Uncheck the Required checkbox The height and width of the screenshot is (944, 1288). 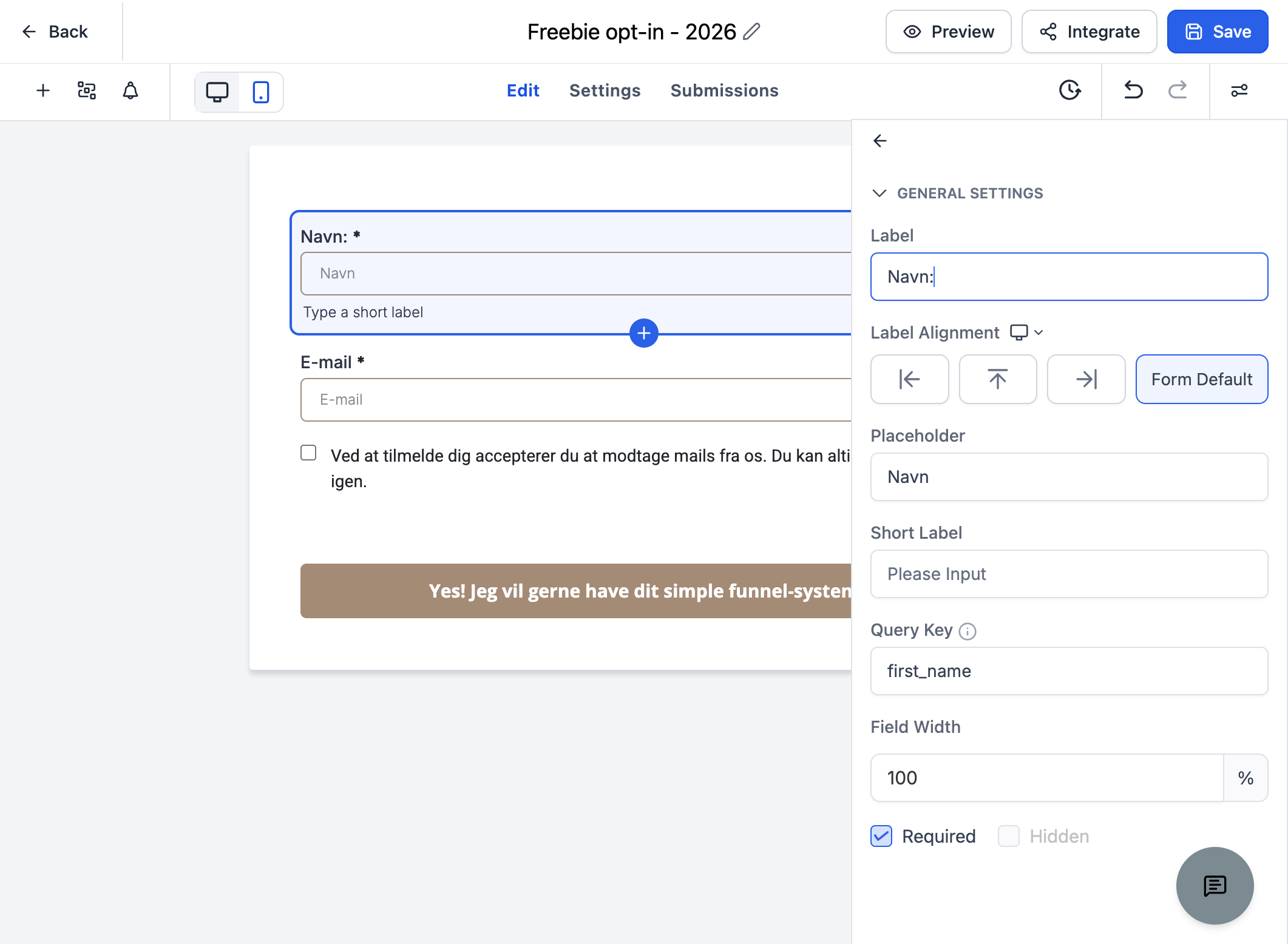click(x=881, y=836)
